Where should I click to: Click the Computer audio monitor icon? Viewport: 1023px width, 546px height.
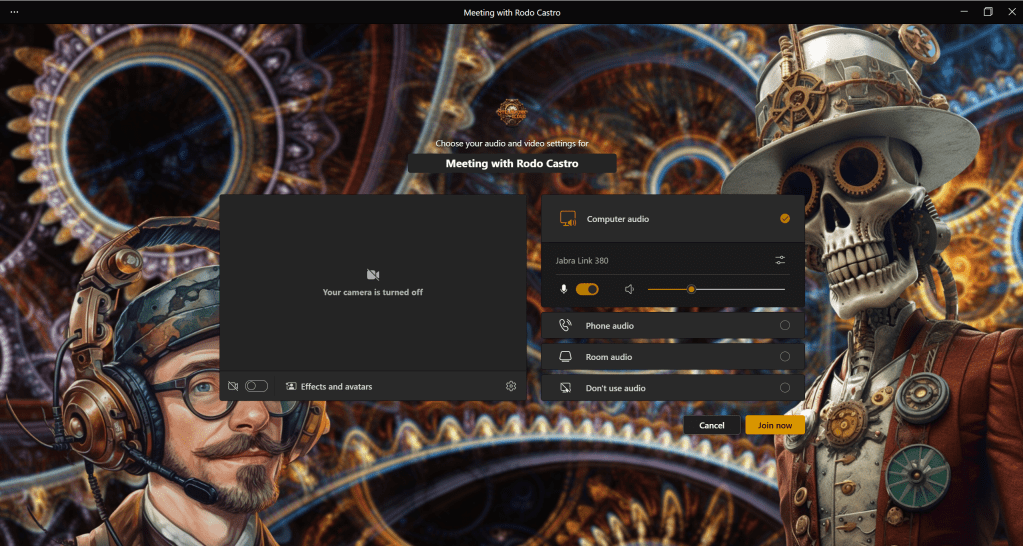tap(567, 219)
